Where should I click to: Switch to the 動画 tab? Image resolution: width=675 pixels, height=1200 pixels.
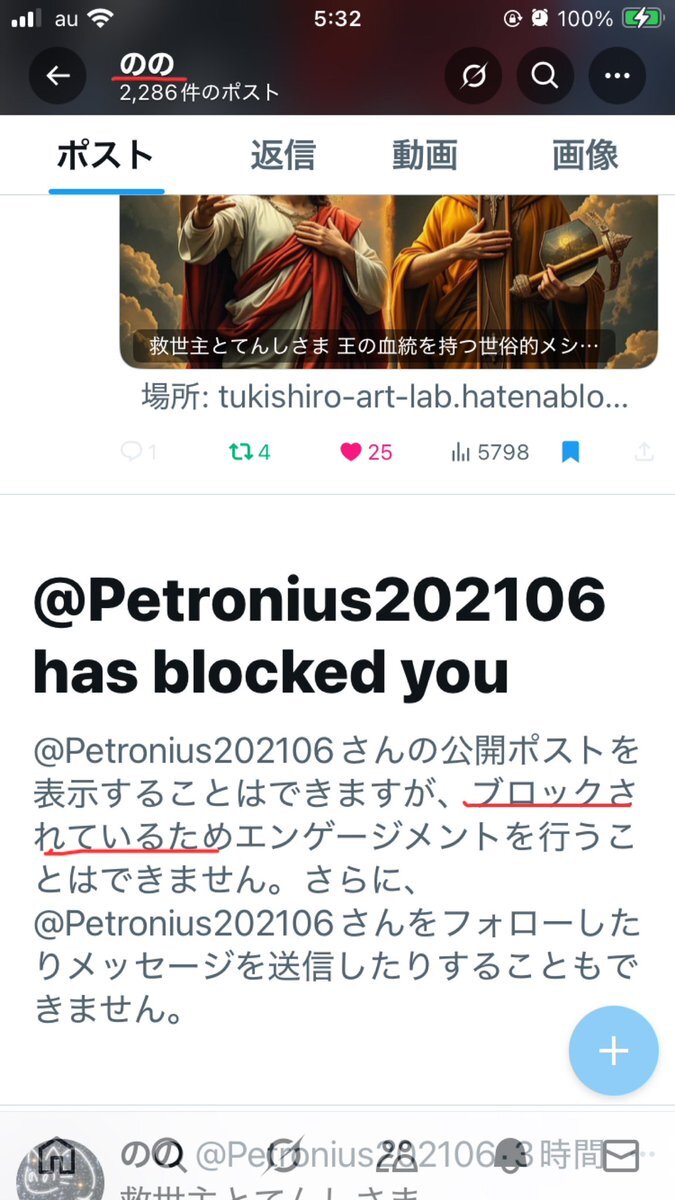click(x=425, y=155)
